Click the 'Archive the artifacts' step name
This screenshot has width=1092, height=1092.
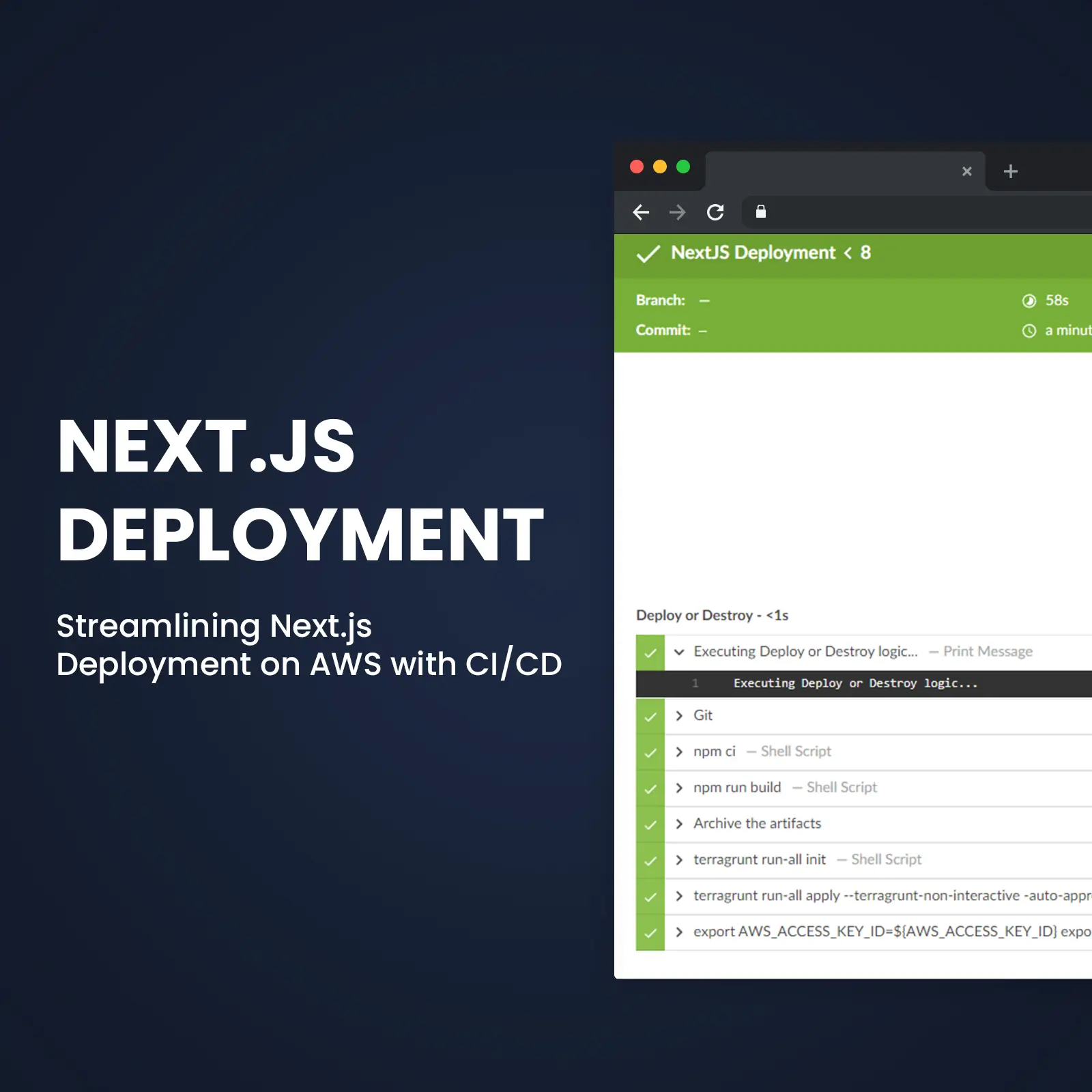[x=758, y=824]
